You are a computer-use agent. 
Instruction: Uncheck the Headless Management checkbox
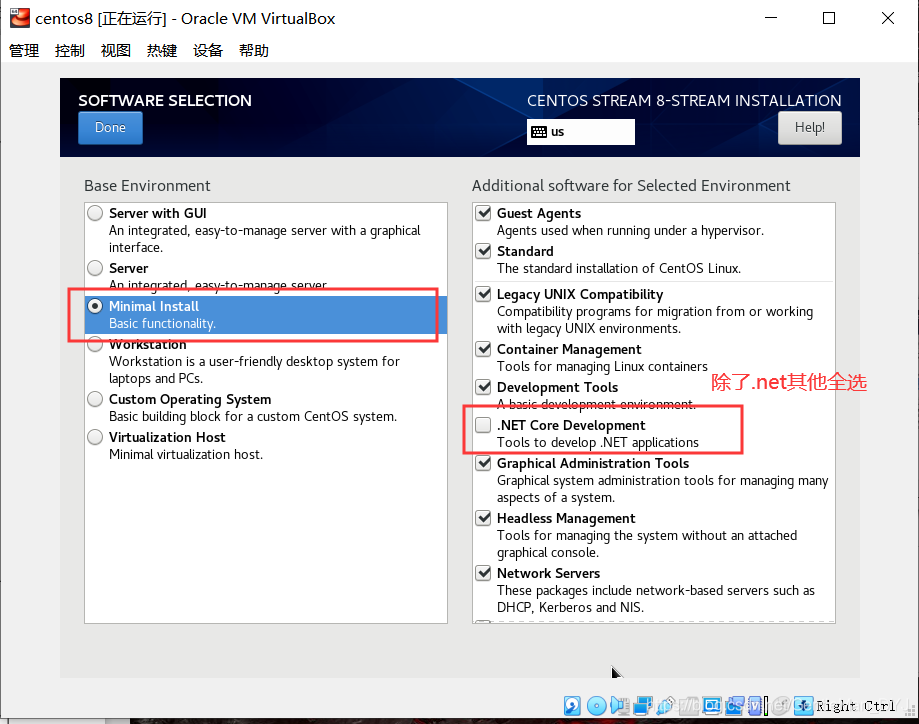(x=483, y=518)
